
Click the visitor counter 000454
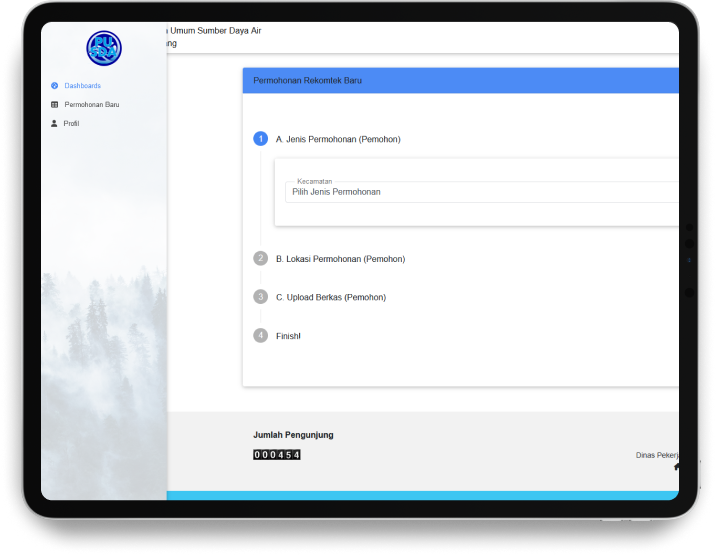click(x=277, y=455)
